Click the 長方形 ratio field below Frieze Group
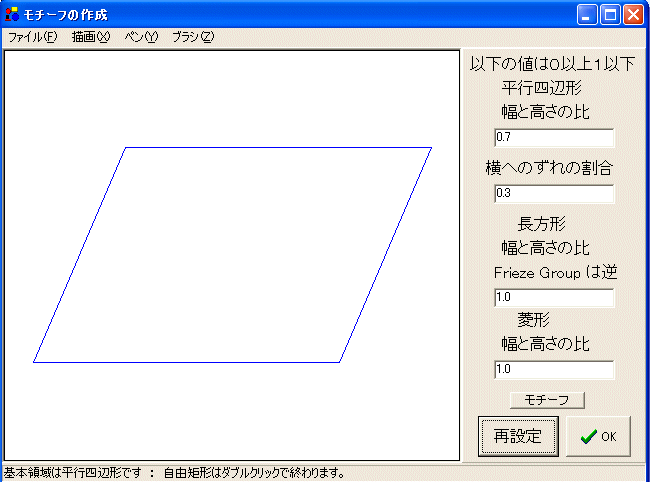 pyautogui.click(x=554, y=298)
